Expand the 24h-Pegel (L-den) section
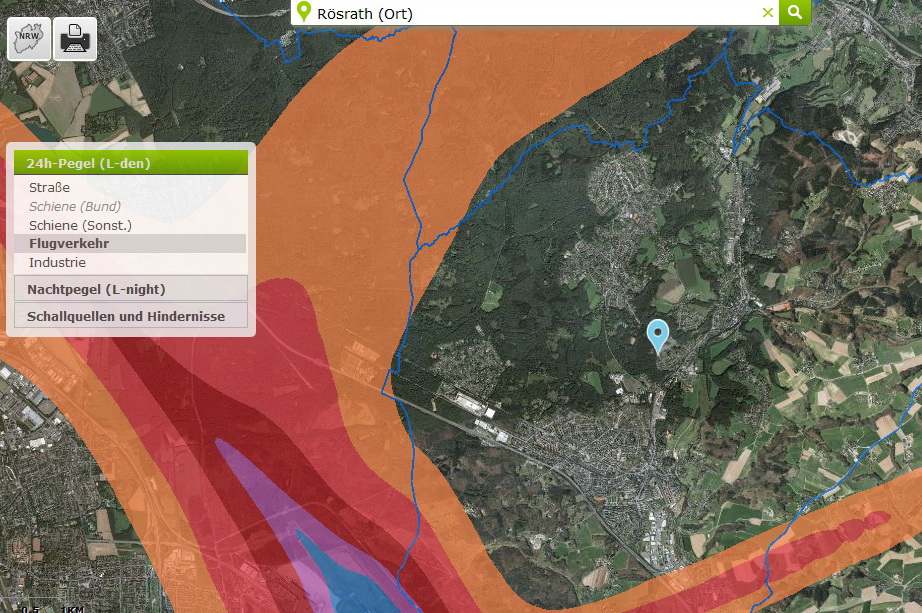 [x=131, y=163]
